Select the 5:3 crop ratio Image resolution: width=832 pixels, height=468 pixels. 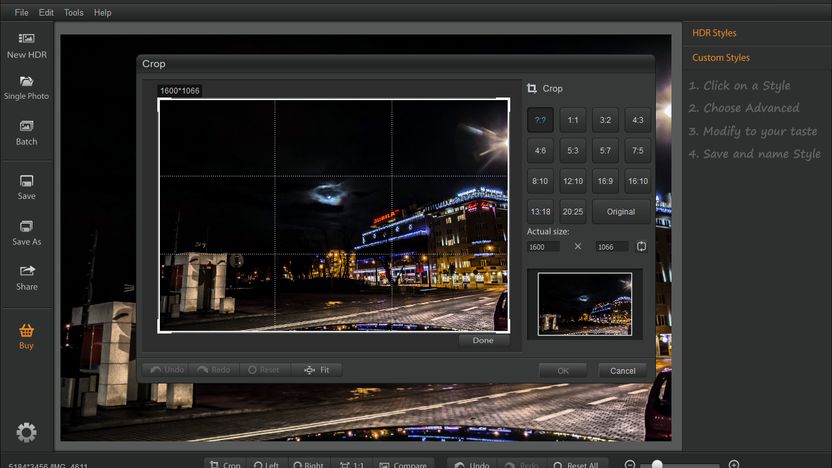573,151
